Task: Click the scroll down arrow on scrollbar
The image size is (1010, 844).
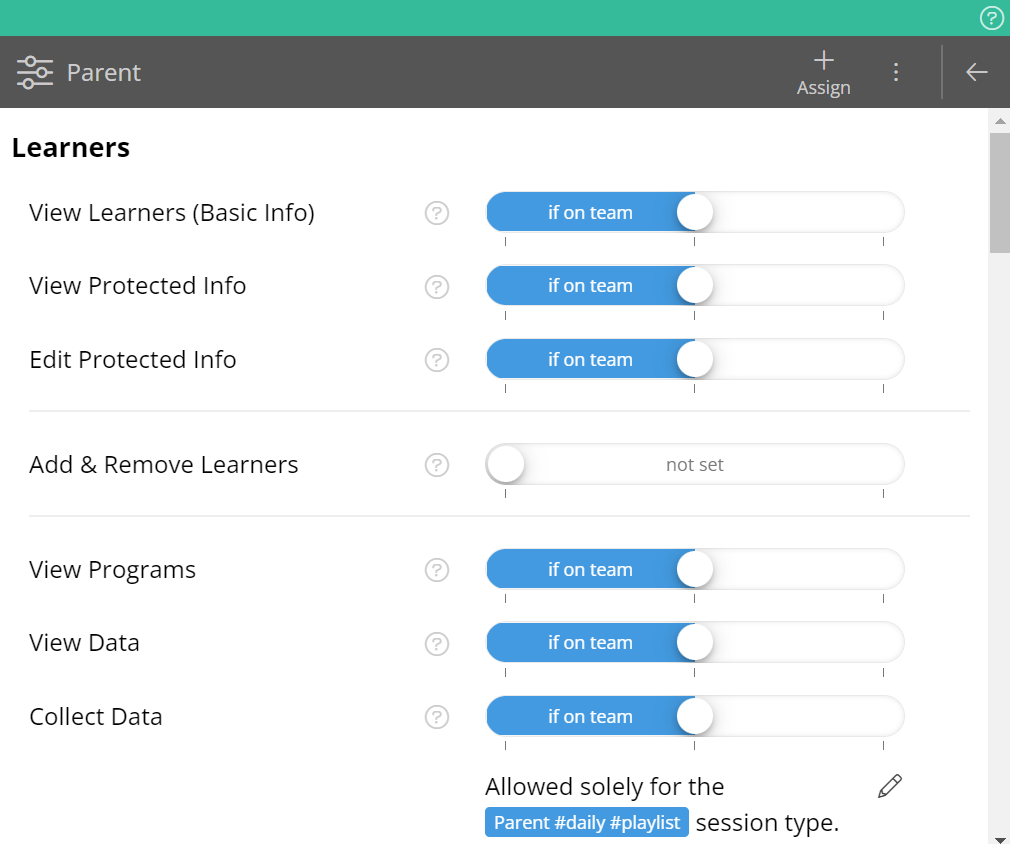Action: click(999, 837)
